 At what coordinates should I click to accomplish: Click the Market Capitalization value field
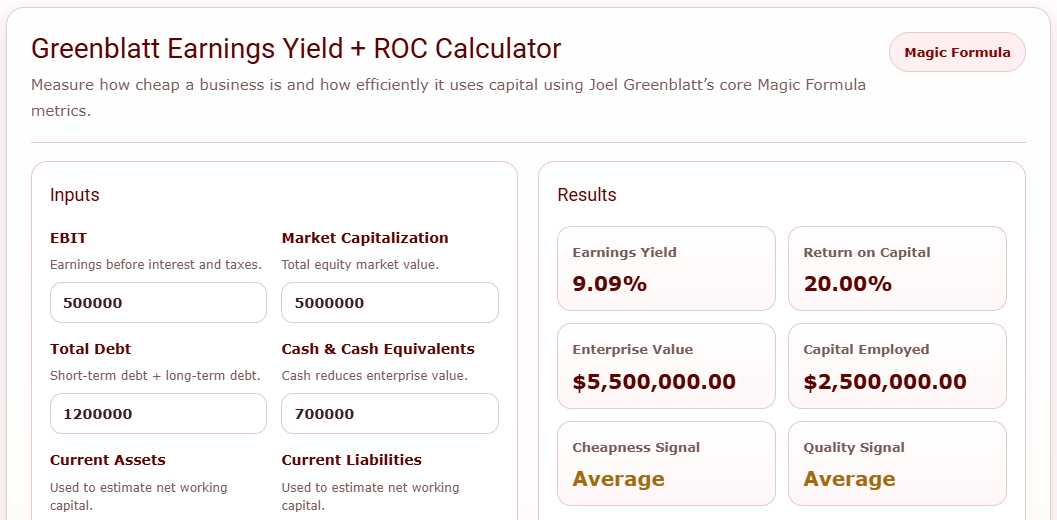coord(389,303)
